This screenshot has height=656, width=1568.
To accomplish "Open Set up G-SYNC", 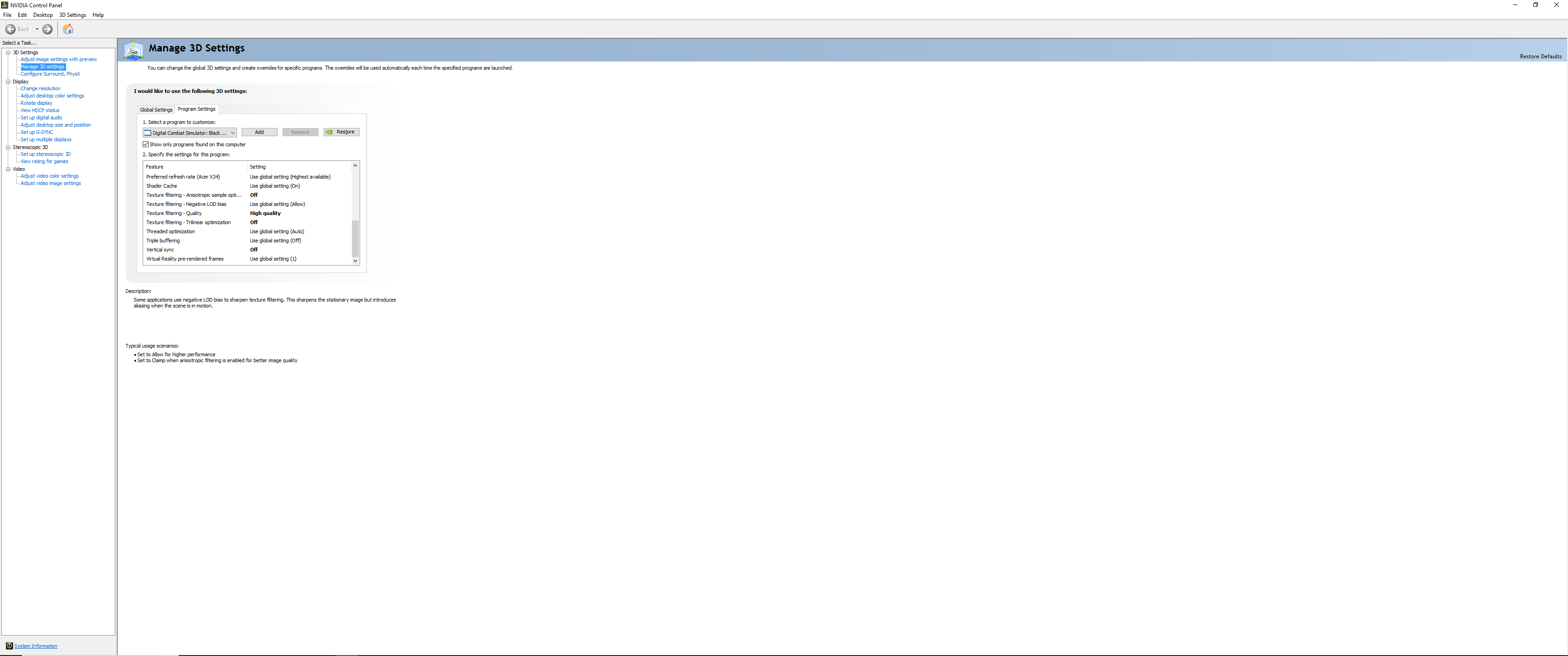I will (36, 133).
